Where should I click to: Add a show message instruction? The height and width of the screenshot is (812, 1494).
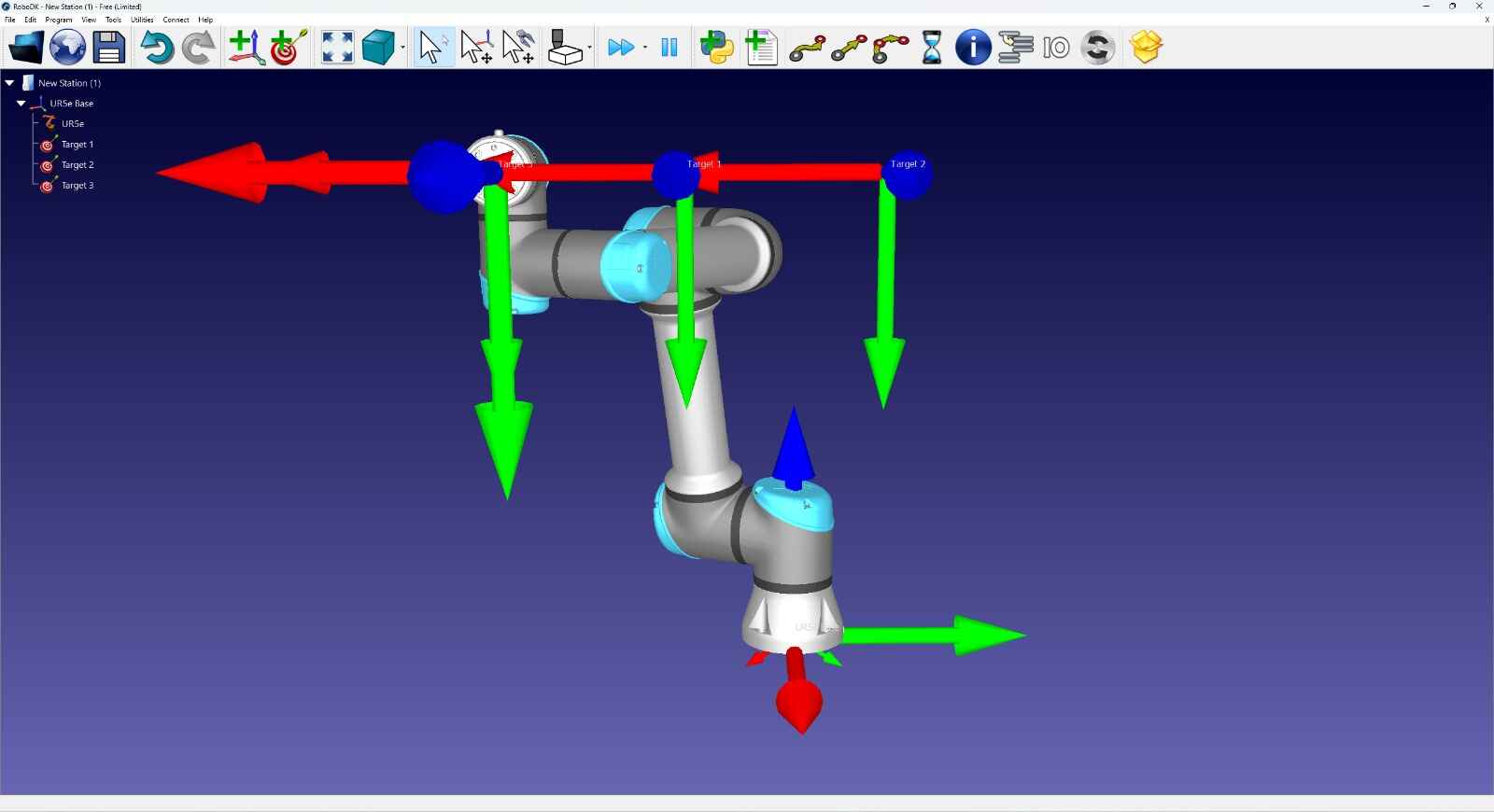(x=973, y=48)
